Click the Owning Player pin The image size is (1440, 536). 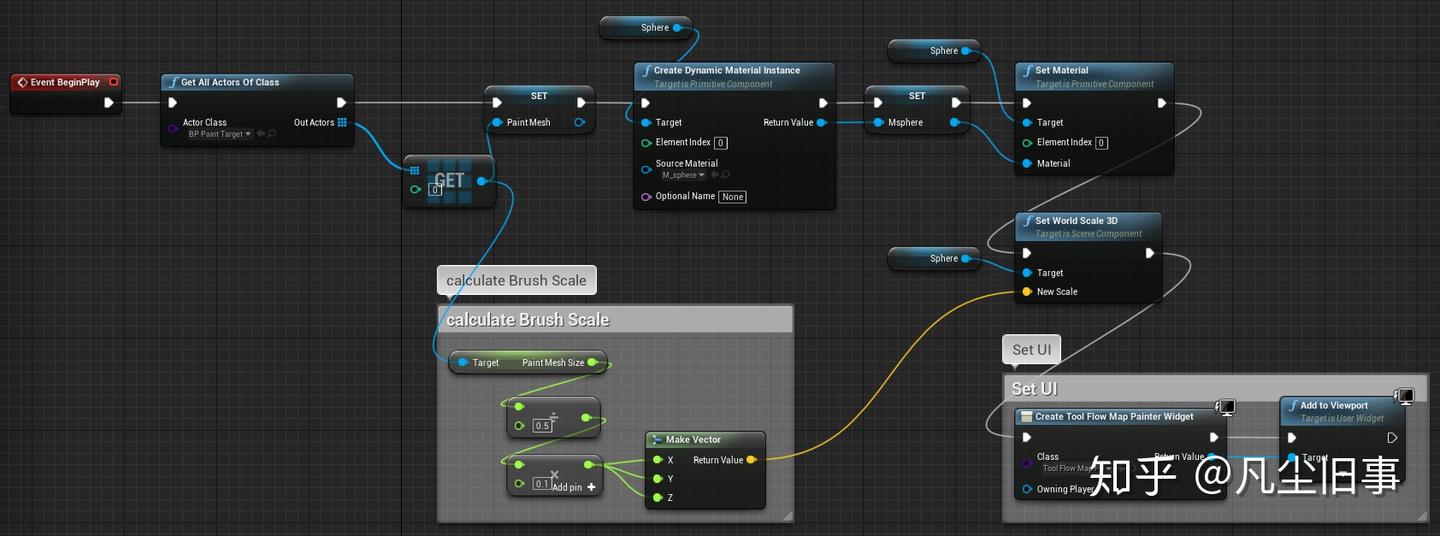[1027, 490]
